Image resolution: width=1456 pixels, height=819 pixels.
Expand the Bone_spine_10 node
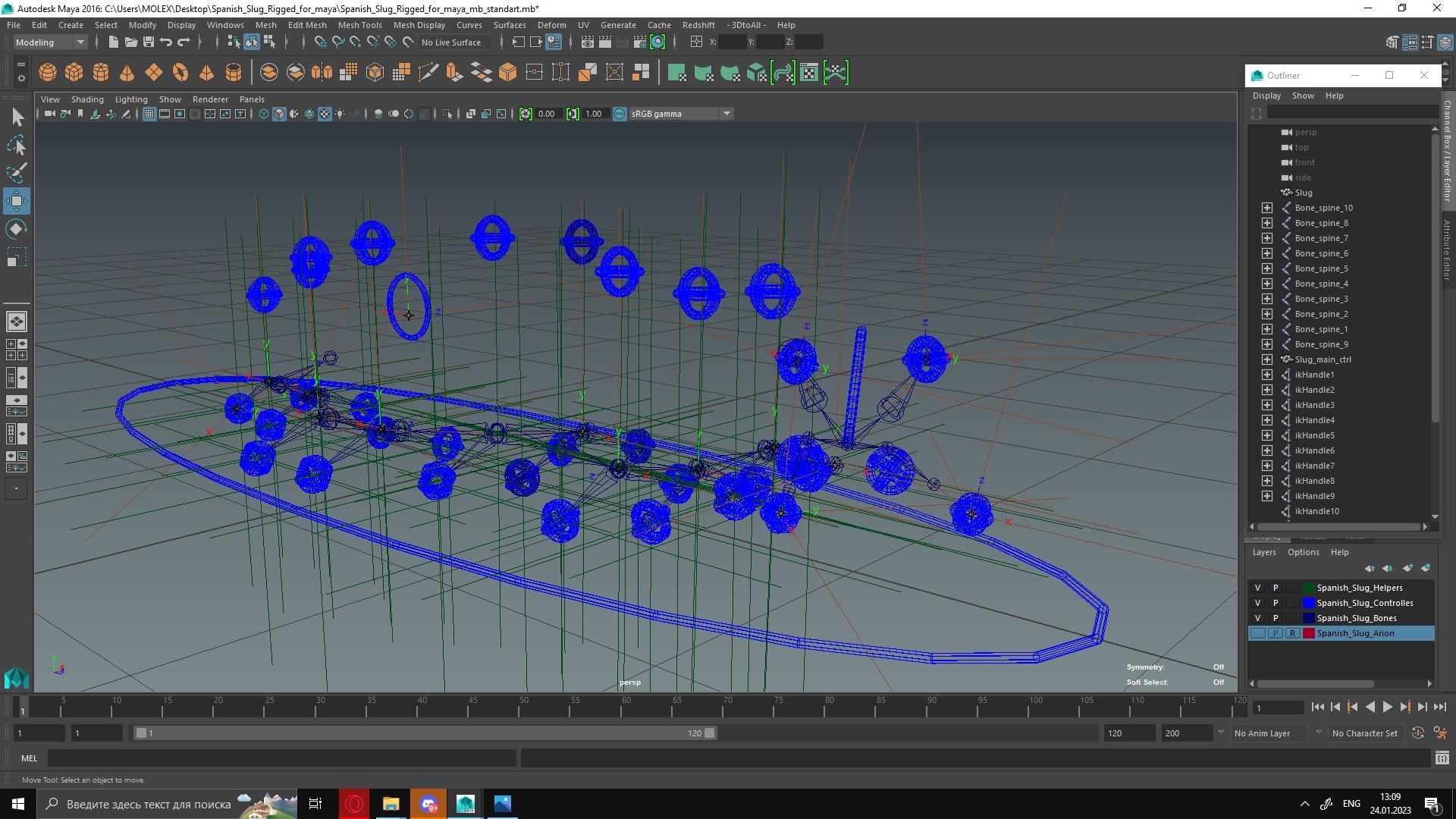[1267, 208]
